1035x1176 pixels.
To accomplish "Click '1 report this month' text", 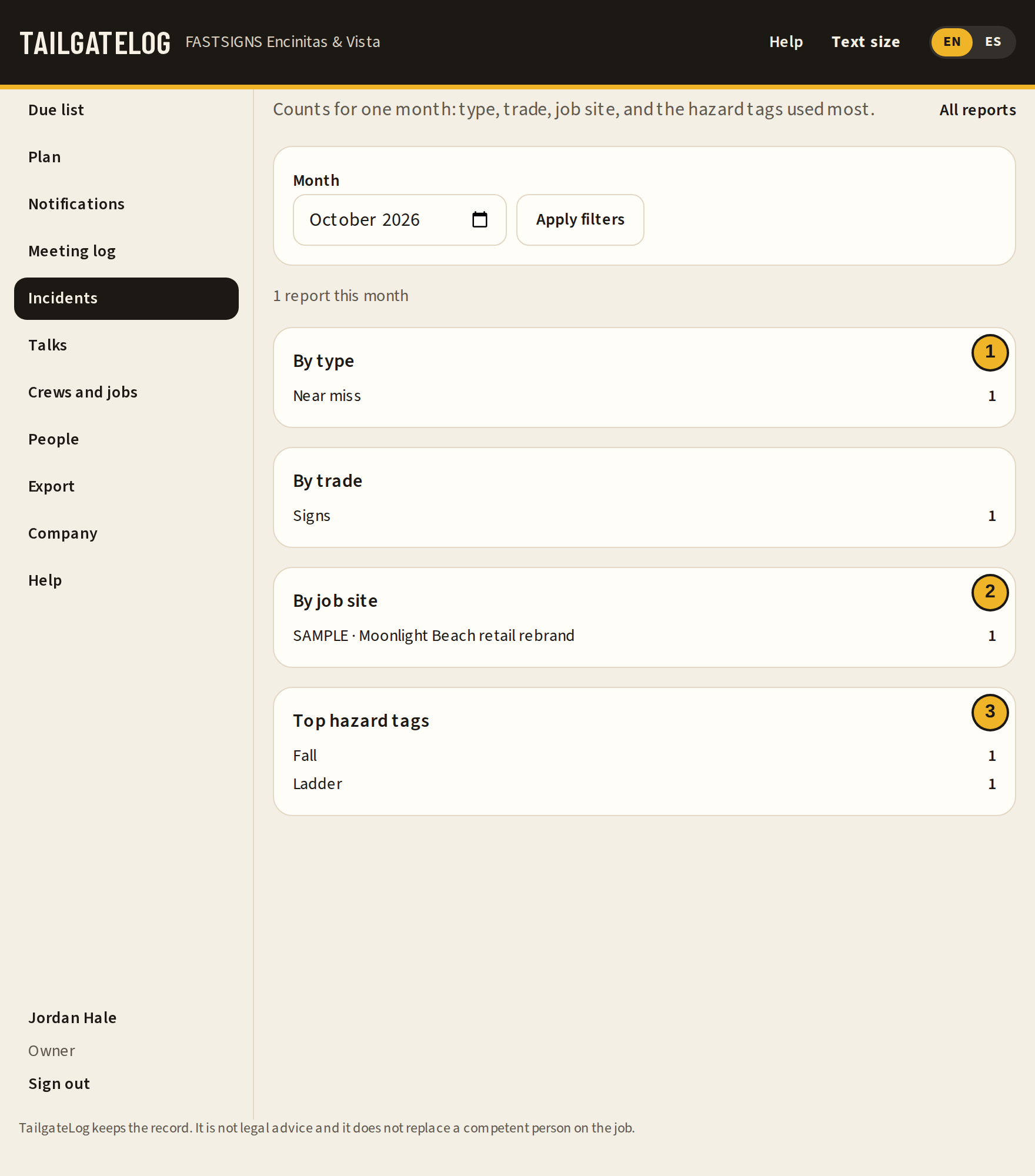I will tap(340, 296).
